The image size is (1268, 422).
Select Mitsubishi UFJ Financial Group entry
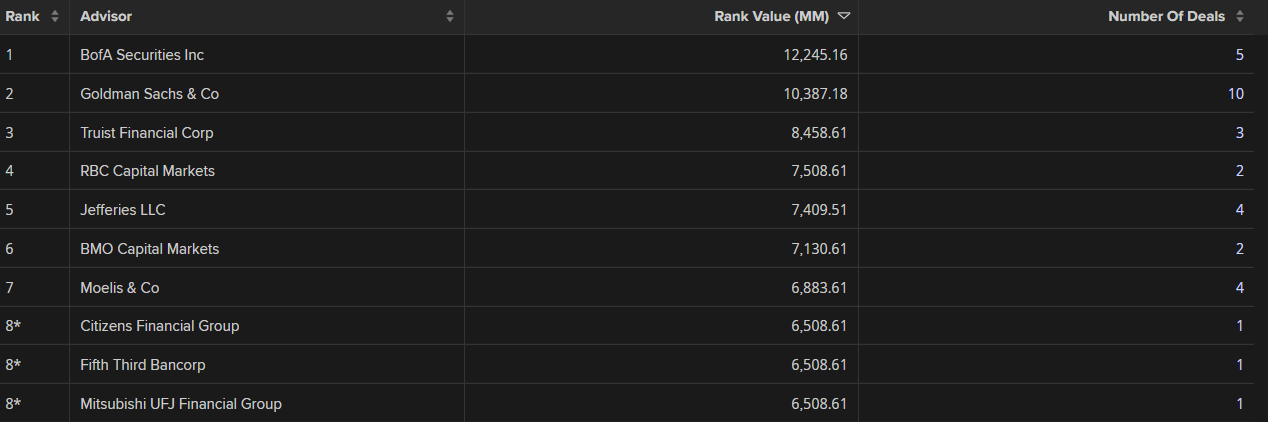[181, 404]
